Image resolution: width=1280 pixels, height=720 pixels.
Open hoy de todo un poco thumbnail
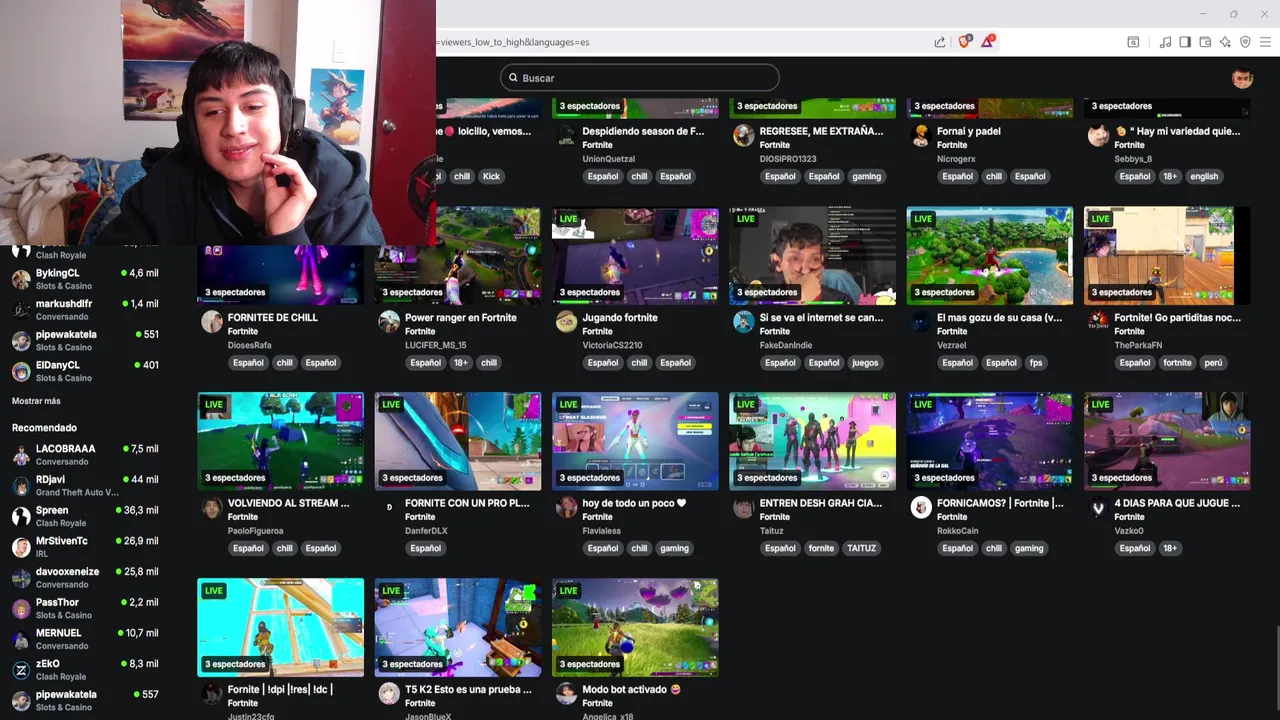coord(635,441)
